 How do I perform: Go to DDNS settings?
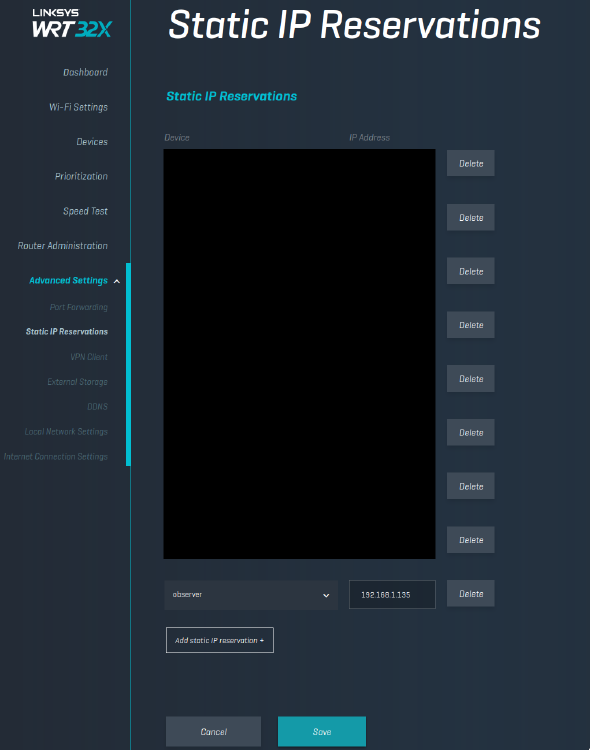97,407
